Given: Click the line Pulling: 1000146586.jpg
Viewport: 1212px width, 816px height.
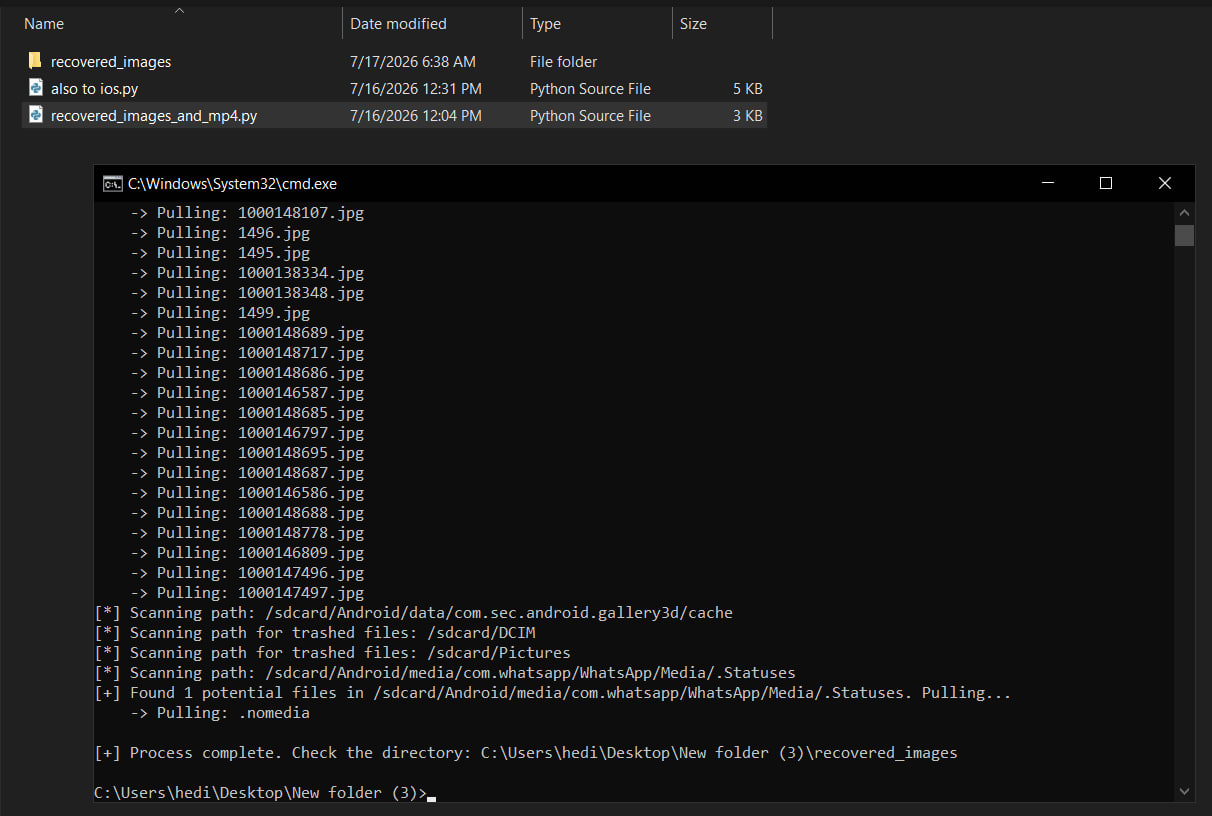Looking at the screenshot, I should pos(247,493).
